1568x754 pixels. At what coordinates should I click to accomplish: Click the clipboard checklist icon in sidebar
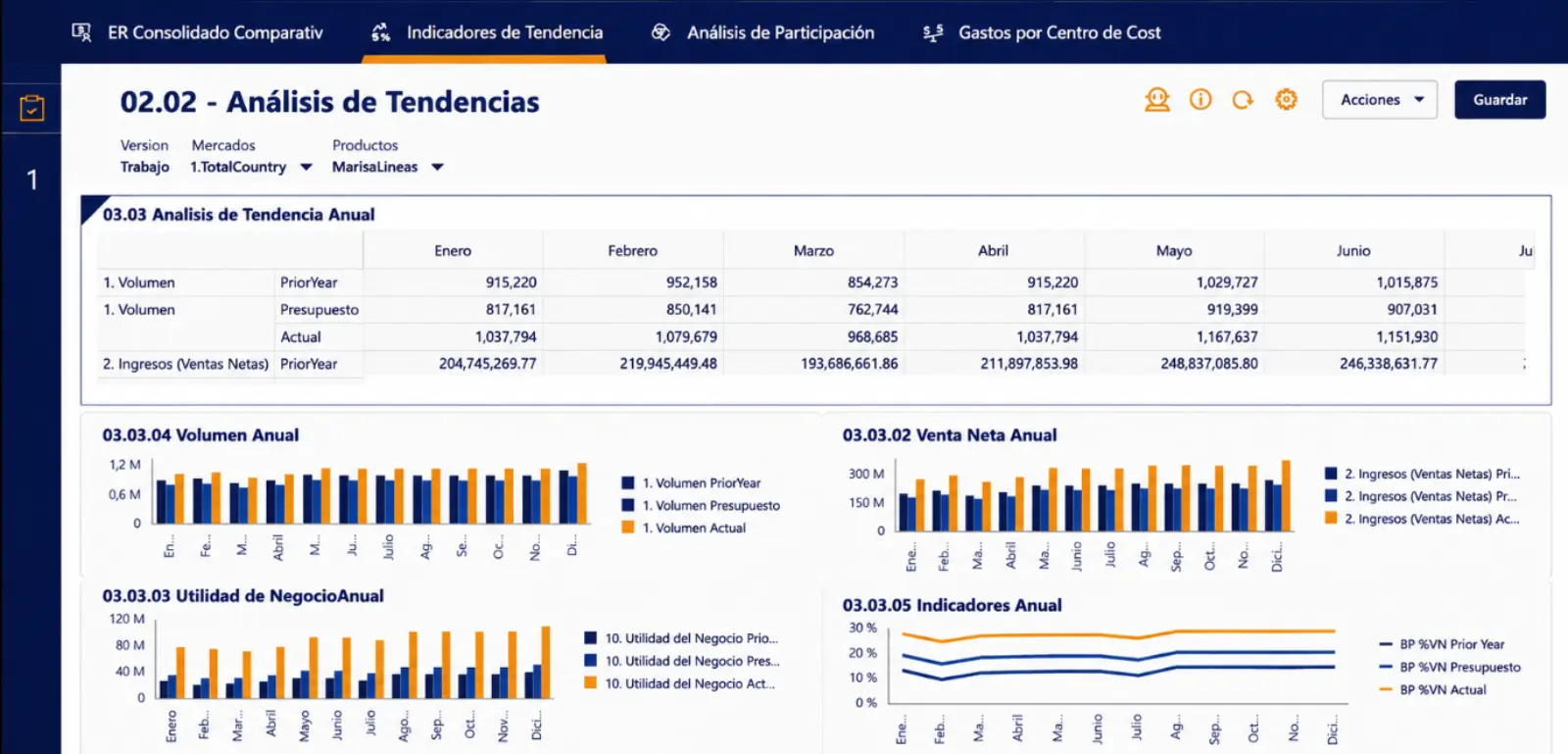32,108
